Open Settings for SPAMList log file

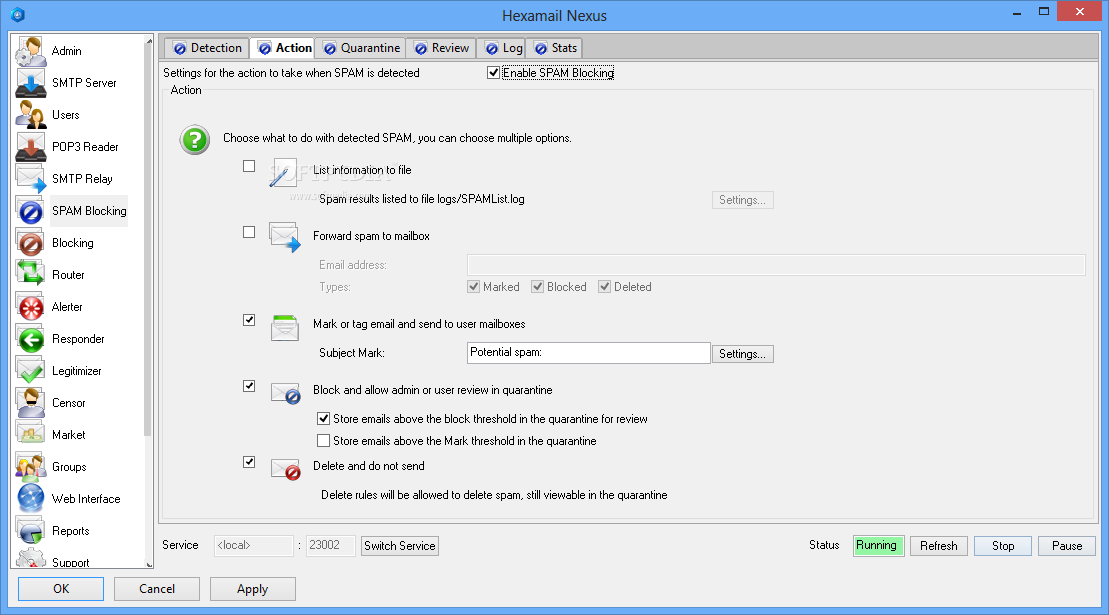point(742,200)
